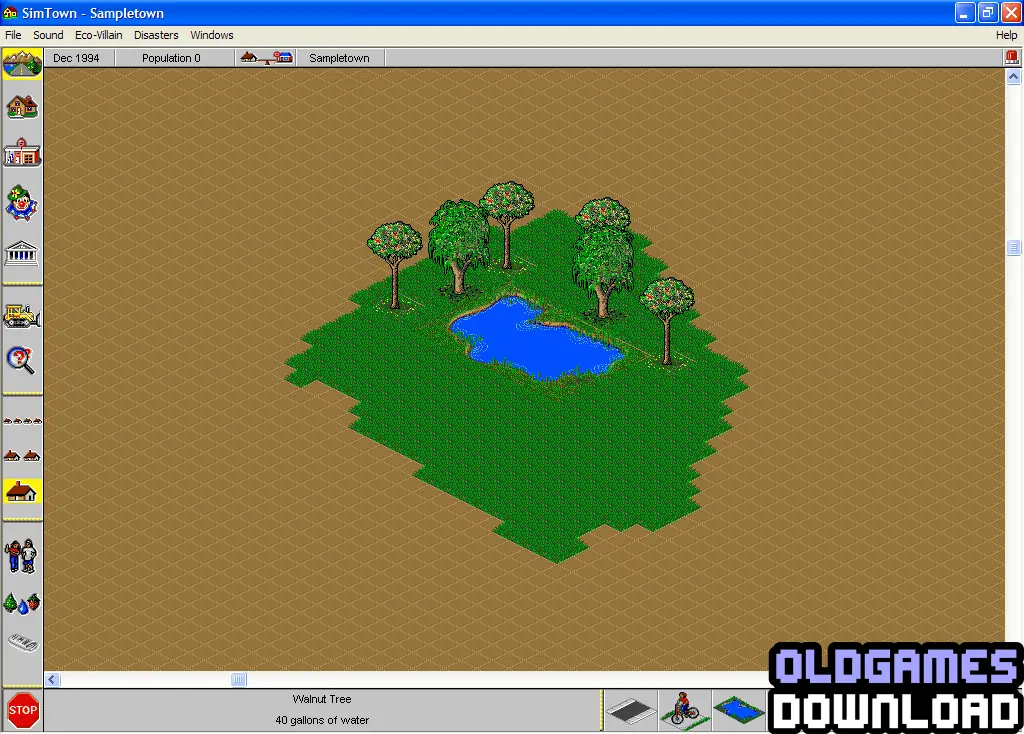
Task: Select the clown fun places tool
Action: coord(22,203)
